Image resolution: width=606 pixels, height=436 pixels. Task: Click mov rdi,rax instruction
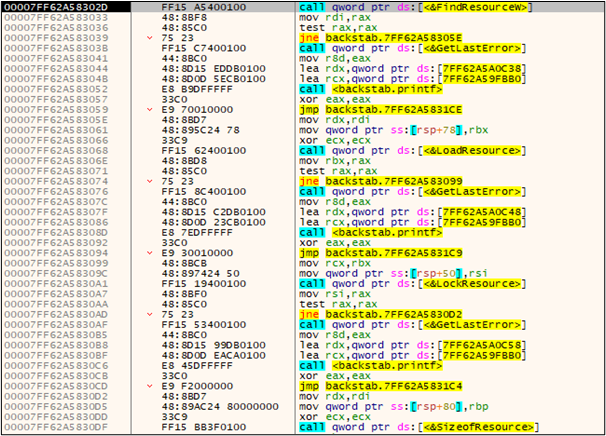click(335, 17)
